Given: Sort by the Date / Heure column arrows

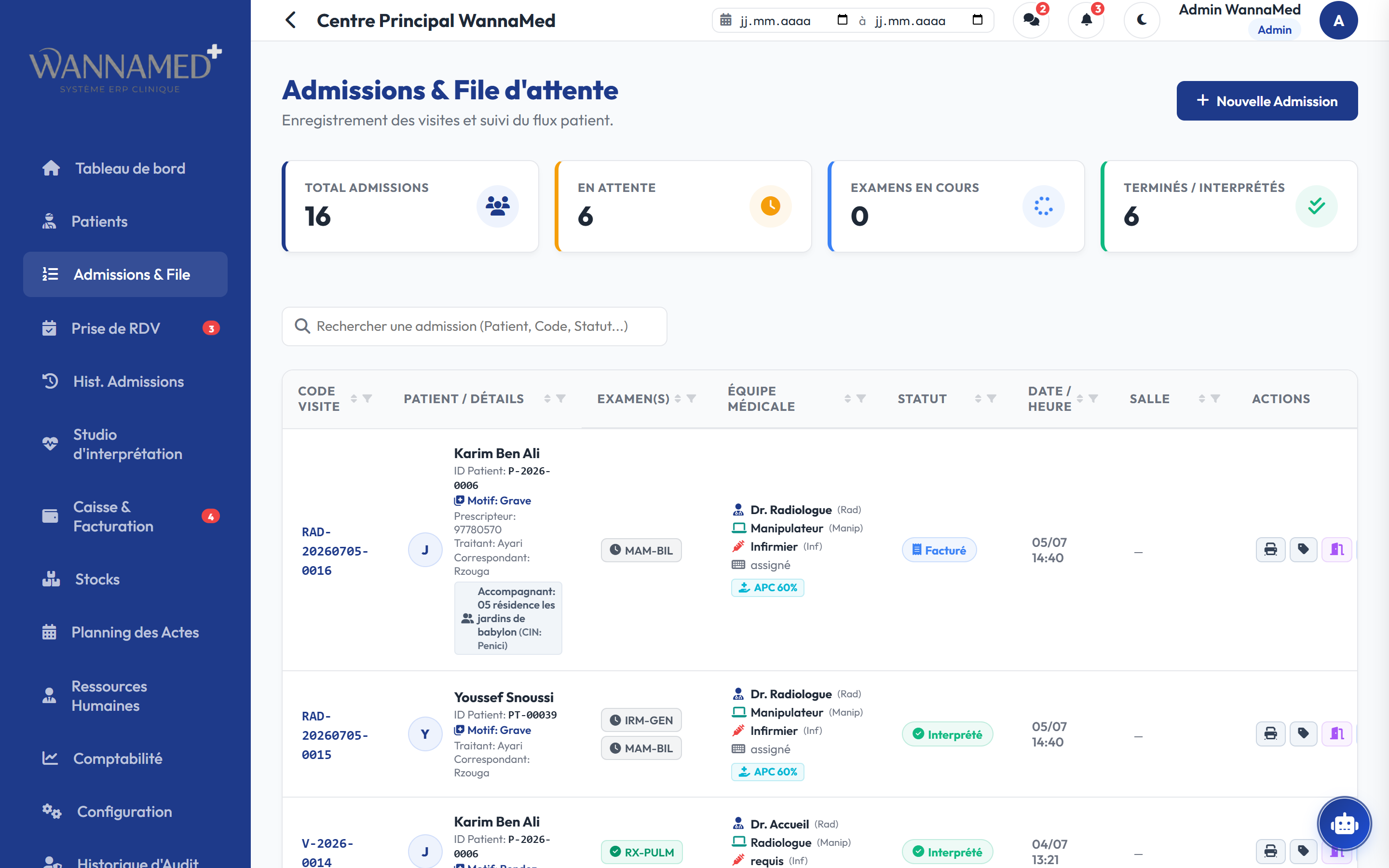Looking at the screenshot, I should tap(1080, 398).
